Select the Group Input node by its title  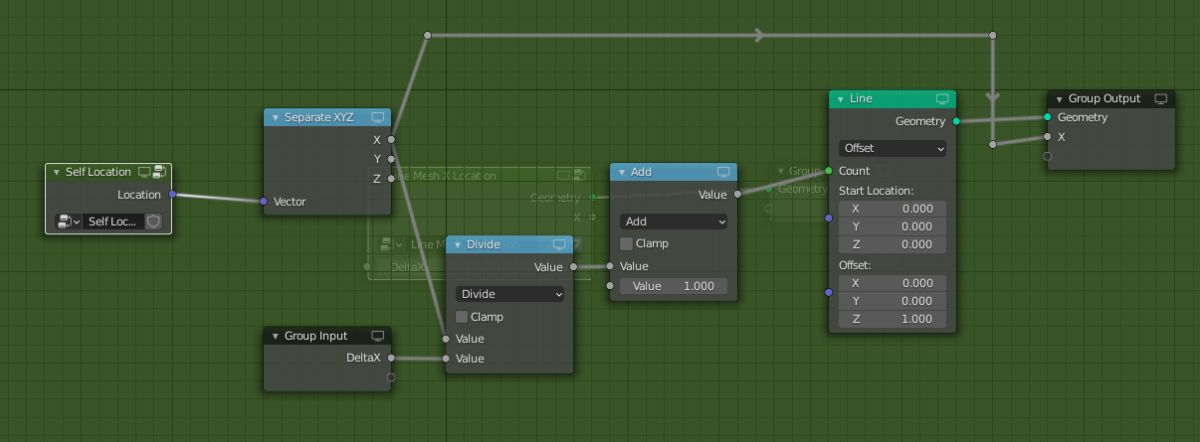[316, 336]
